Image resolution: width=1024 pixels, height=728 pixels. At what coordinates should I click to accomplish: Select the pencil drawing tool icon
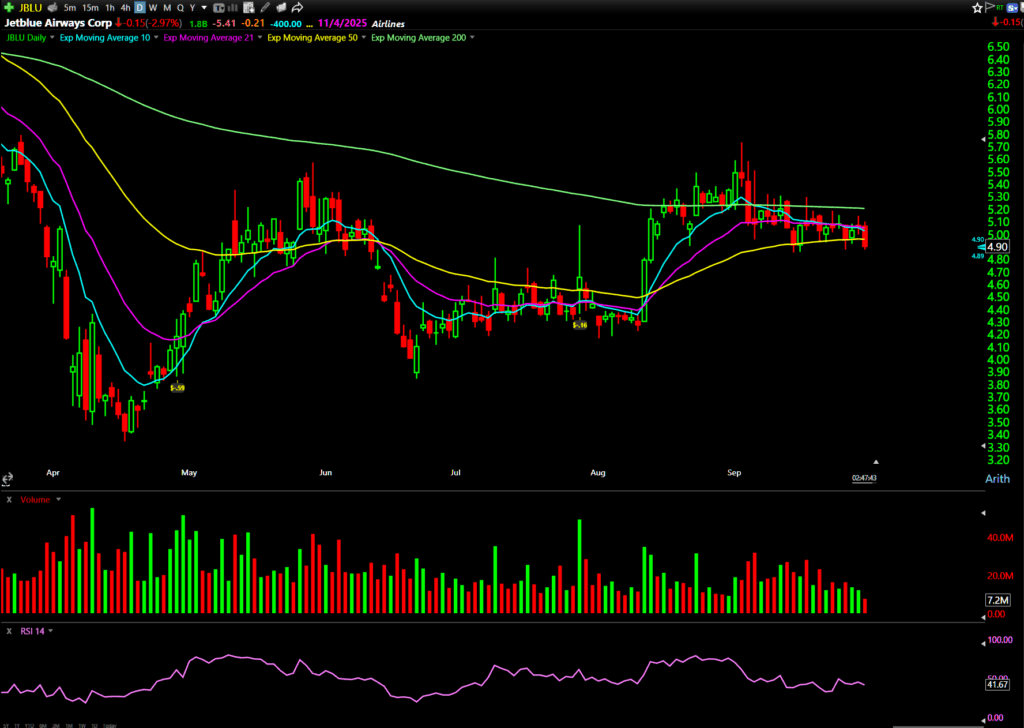(267, 7)
